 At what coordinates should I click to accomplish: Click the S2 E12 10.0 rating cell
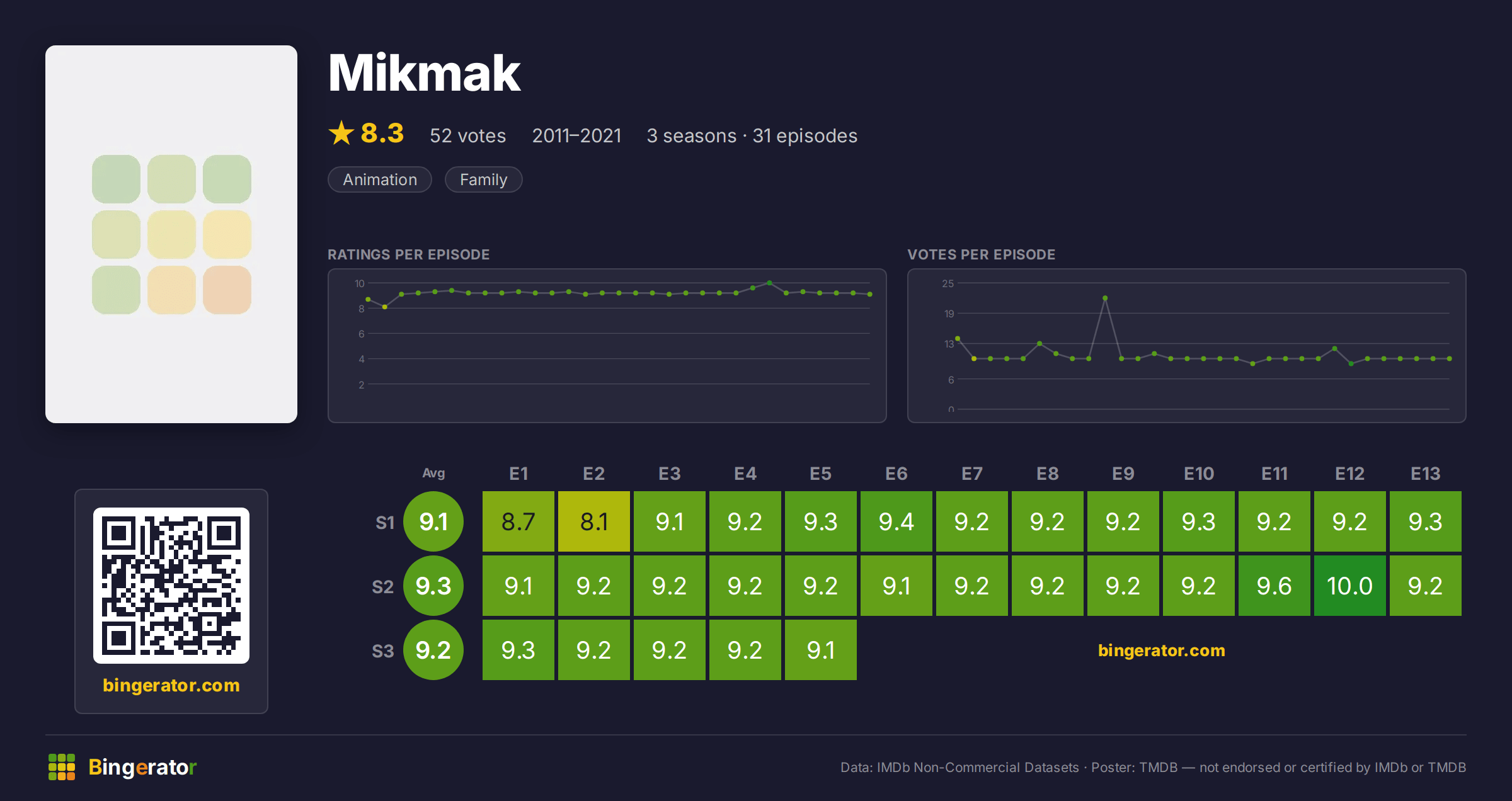tap(1350, 586)
